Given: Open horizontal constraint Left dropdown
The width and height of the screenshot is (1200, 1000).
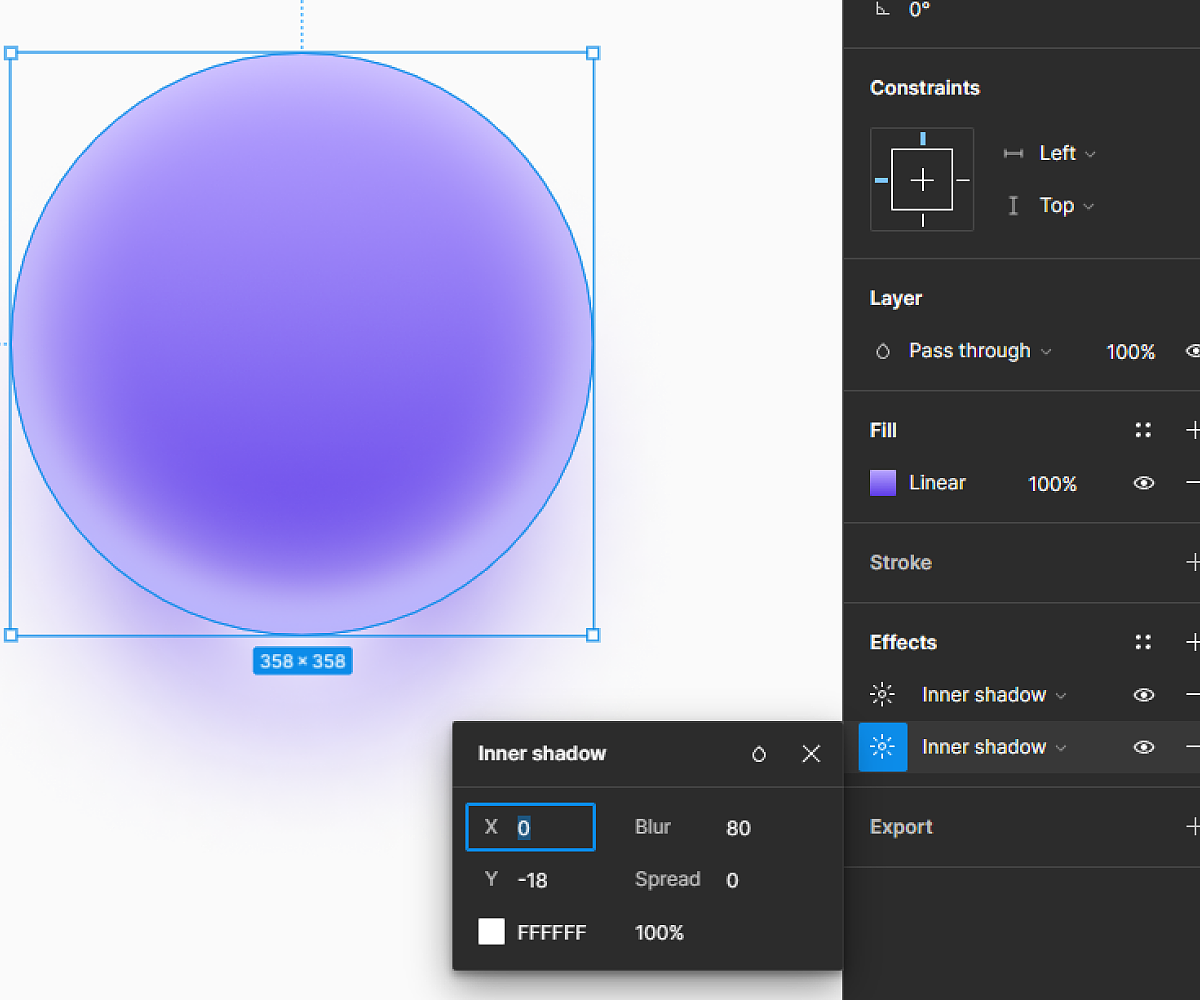Looking at the screenshot, I should [1068, 153].
